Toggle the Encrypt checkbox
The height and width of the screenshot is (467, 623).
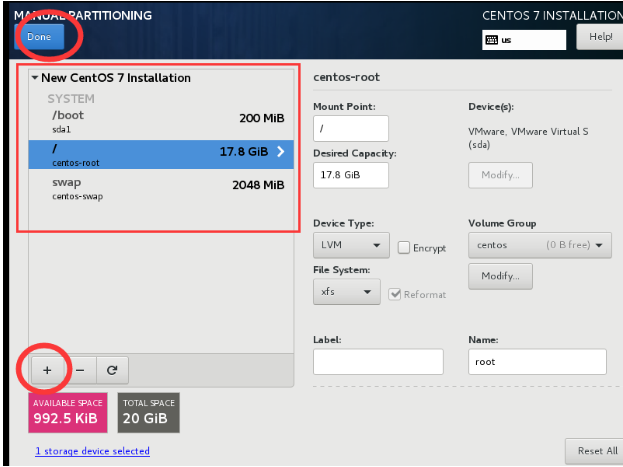pos(404,247)
